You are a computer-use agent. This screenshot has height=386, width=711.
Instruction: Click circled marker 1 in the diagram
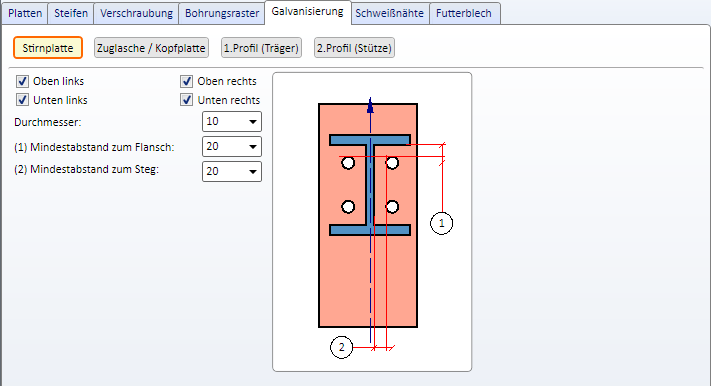441,223
